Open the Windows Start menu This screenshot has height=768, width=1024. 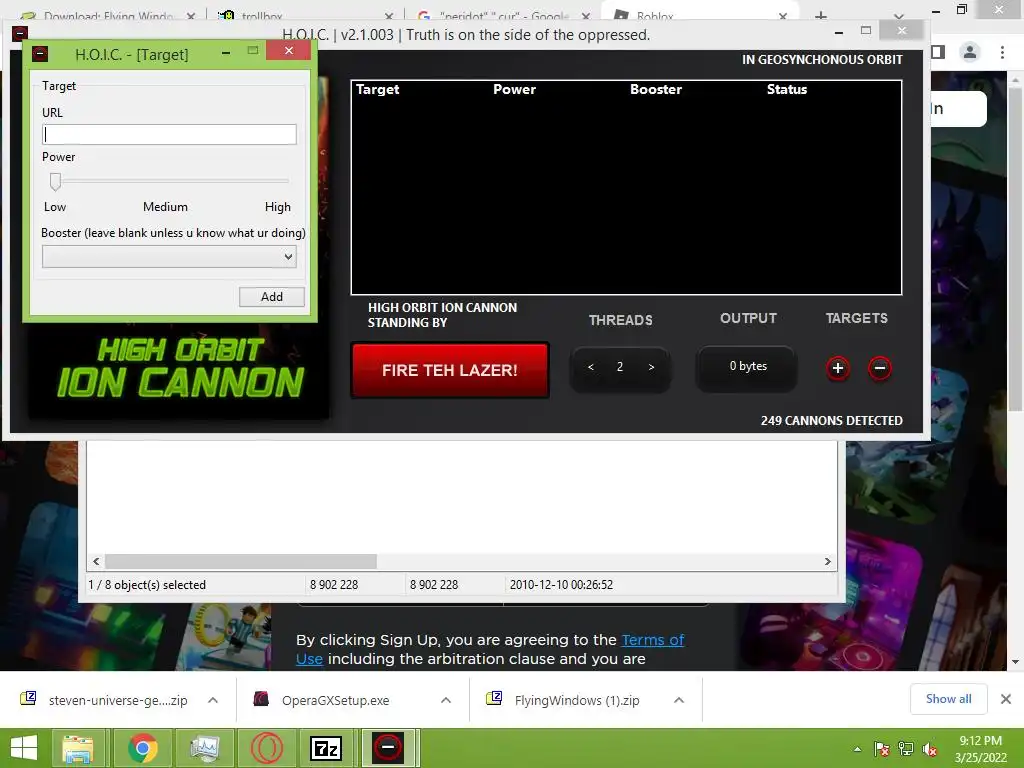[x=24, y=748]
